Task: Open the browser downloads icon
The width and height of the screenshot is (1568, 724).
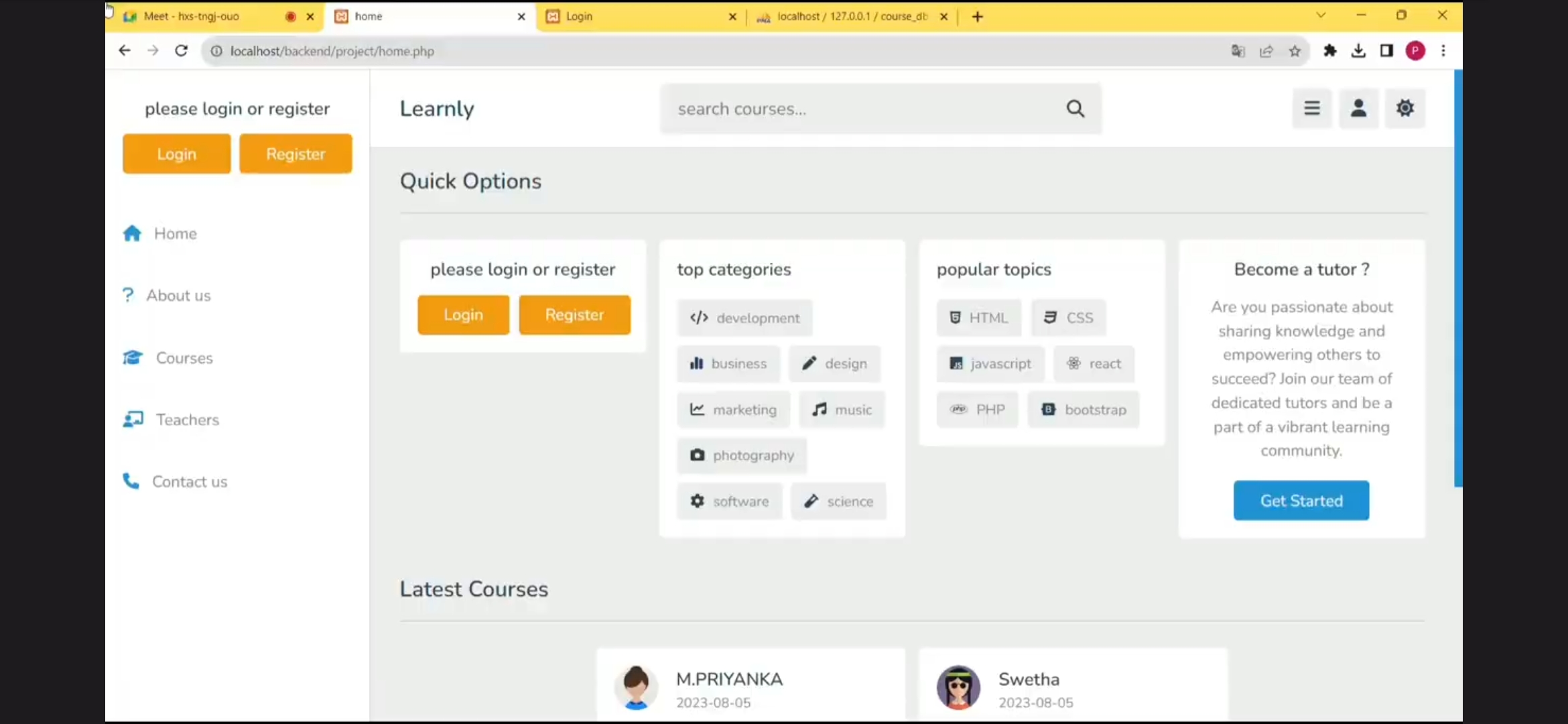Action: coord(1358,51)
